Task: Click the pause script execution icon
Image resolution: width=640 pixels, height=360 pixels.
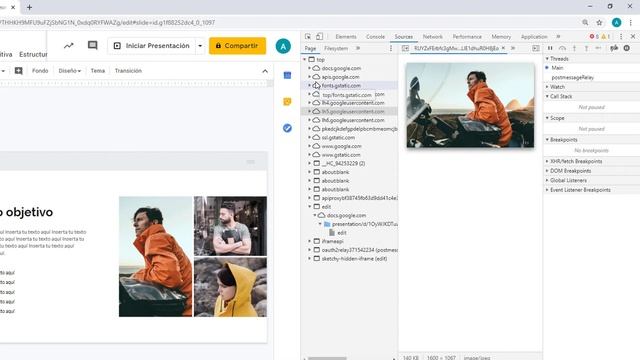Action: coord(550,48)
